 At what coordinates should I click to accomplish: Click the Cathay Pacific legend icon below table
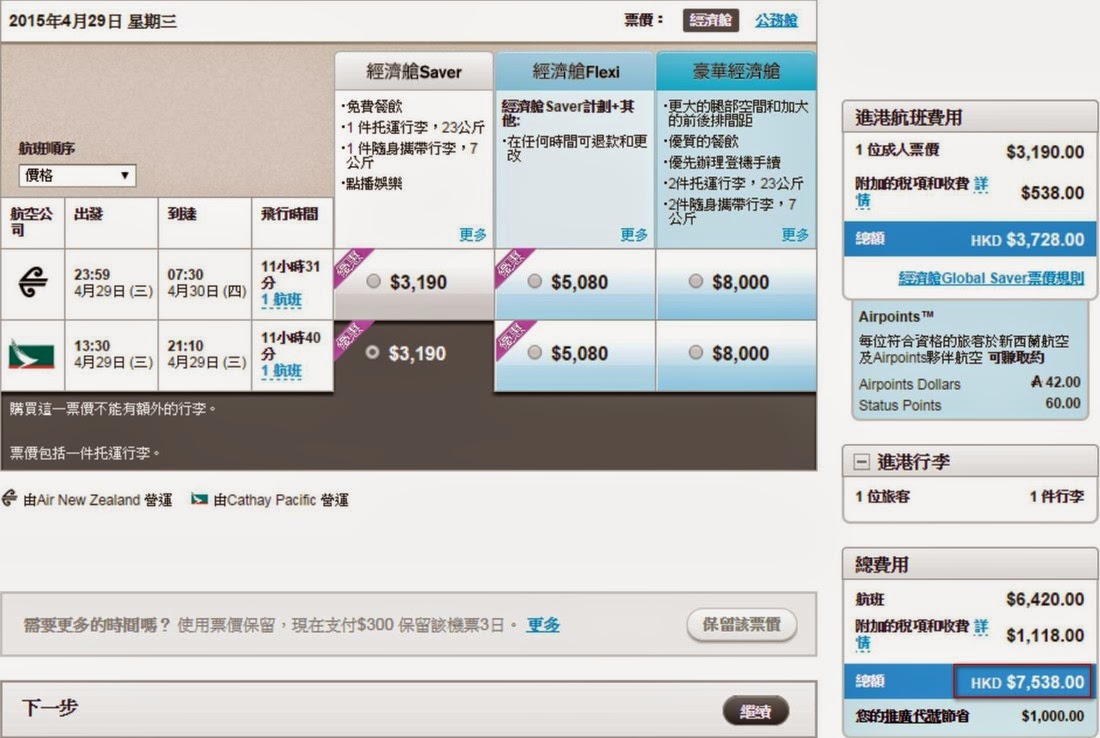pyautogui.click(x=200, y=498)
